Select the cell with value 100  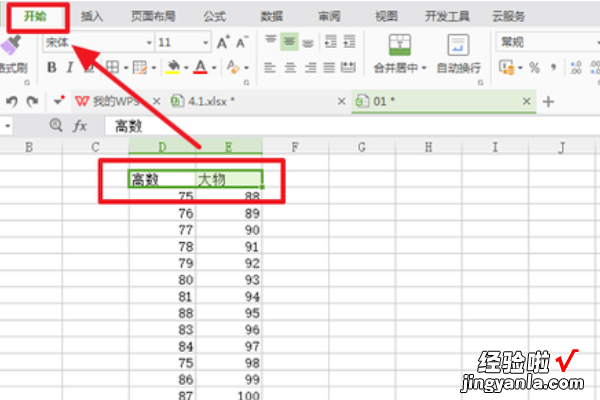(x=229, y=394)
